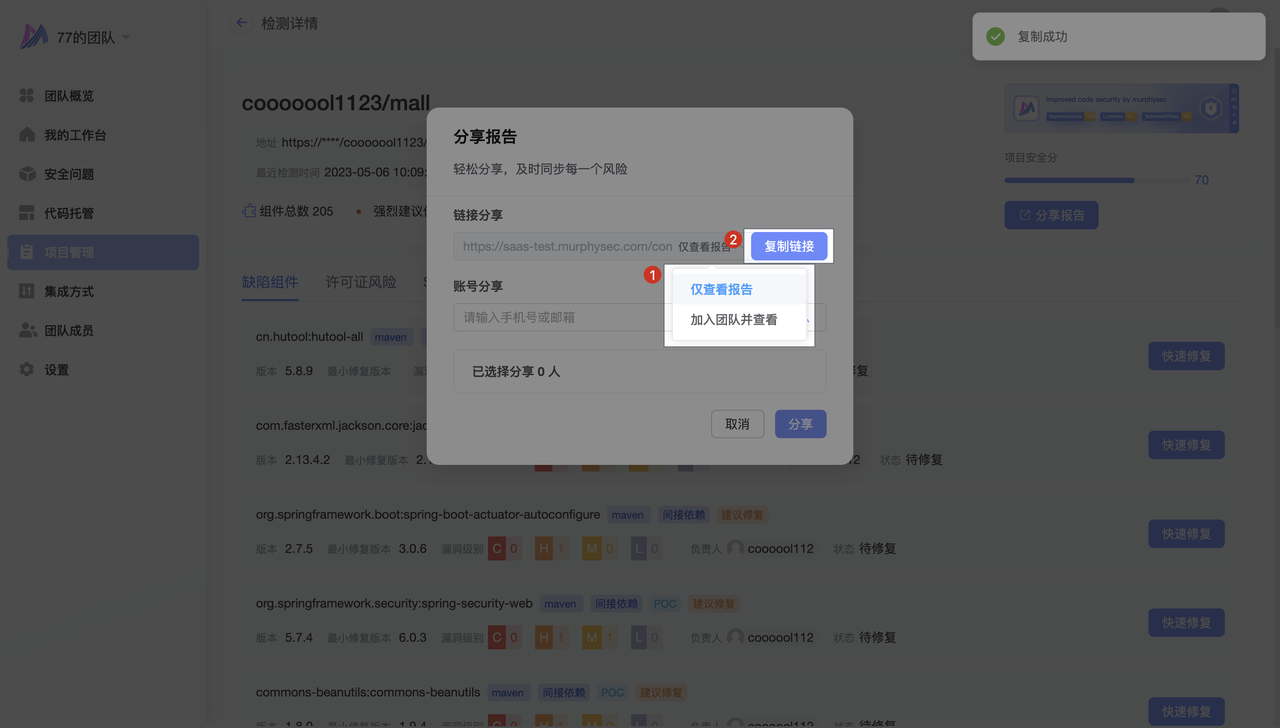Click the 安全问题 cube icon
1280x728 pixels.
pyautogui.click(x=27, y=174)
